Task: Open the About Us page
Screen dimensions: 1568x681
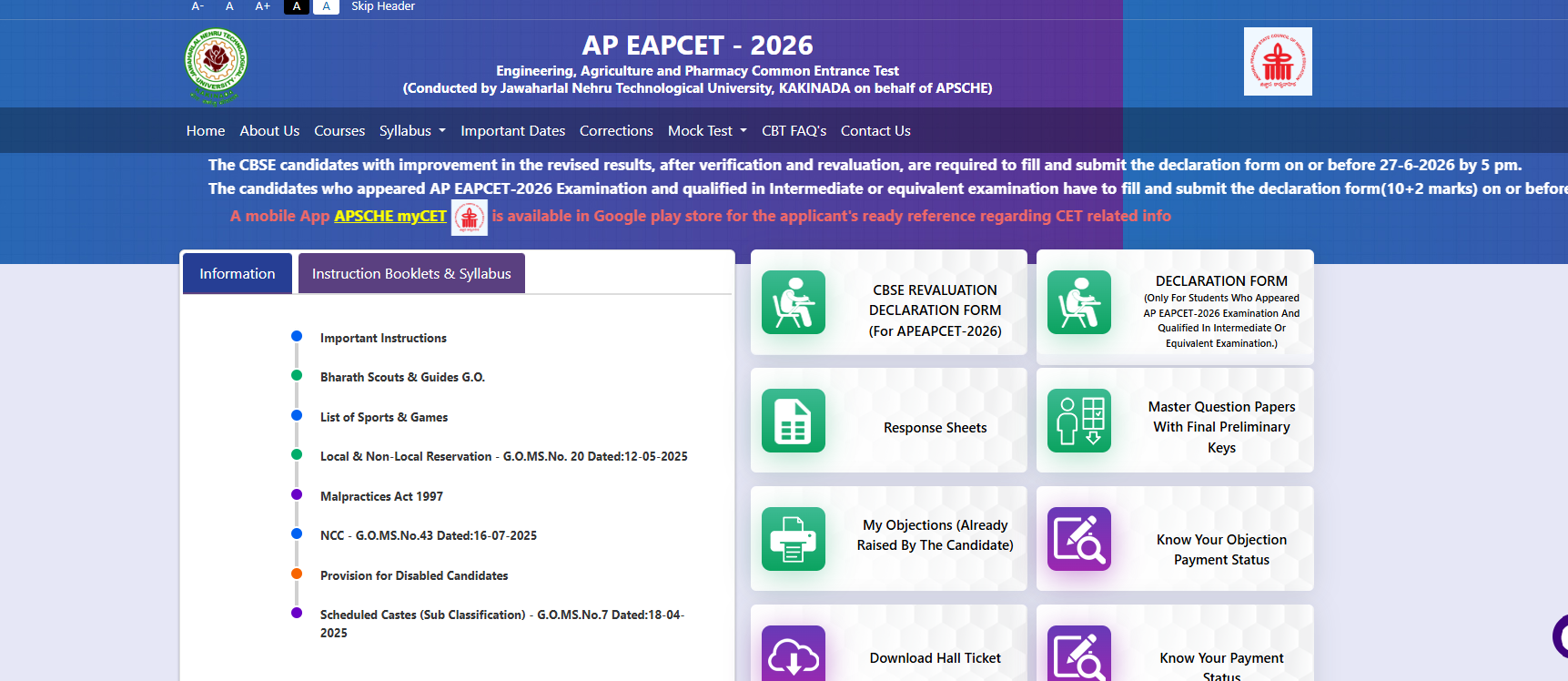Action: coord(269,130)
